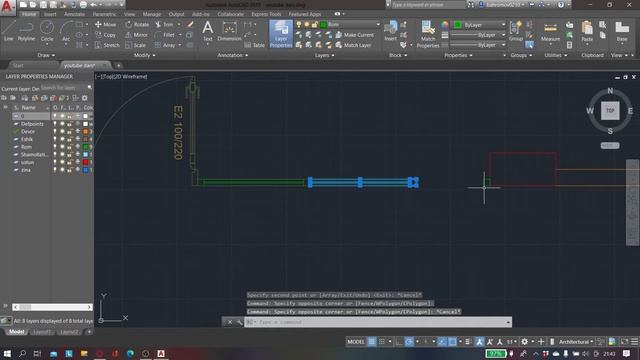The image size is (640, 360).
Task: Toggle the Layer Properties panel button
Action: click(281, 34)
